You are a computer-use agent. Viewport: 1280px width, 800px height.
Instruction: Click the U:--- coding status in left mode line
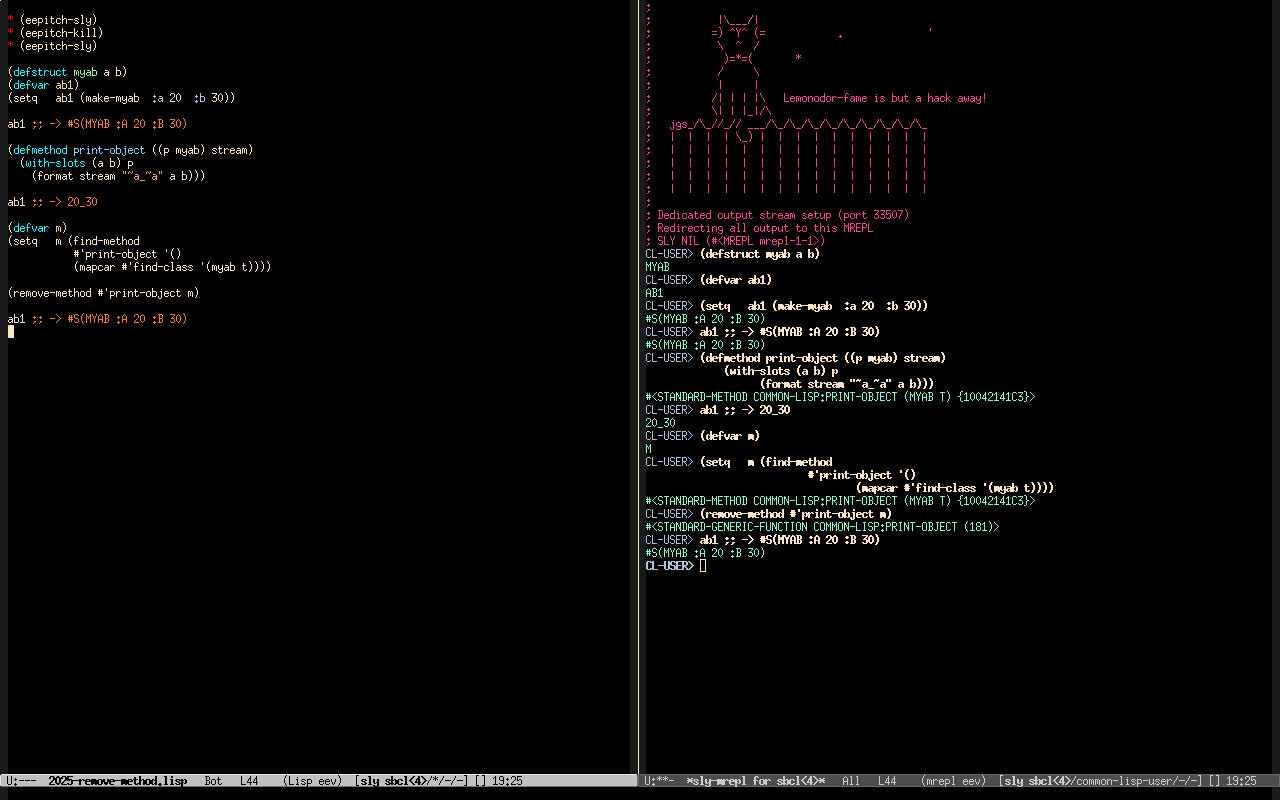coord(22,781)
